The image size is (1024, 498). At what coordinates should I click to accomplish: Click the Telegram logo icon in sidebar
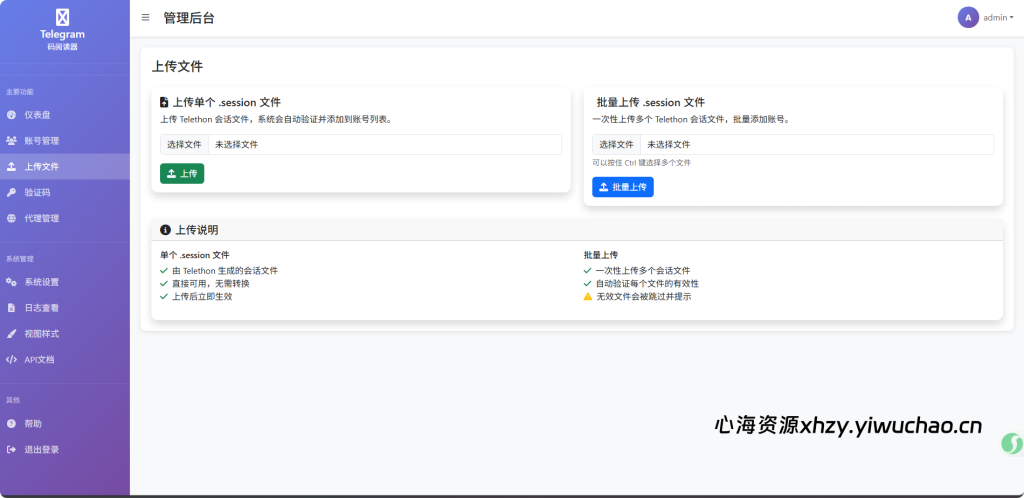pos(62,17)
